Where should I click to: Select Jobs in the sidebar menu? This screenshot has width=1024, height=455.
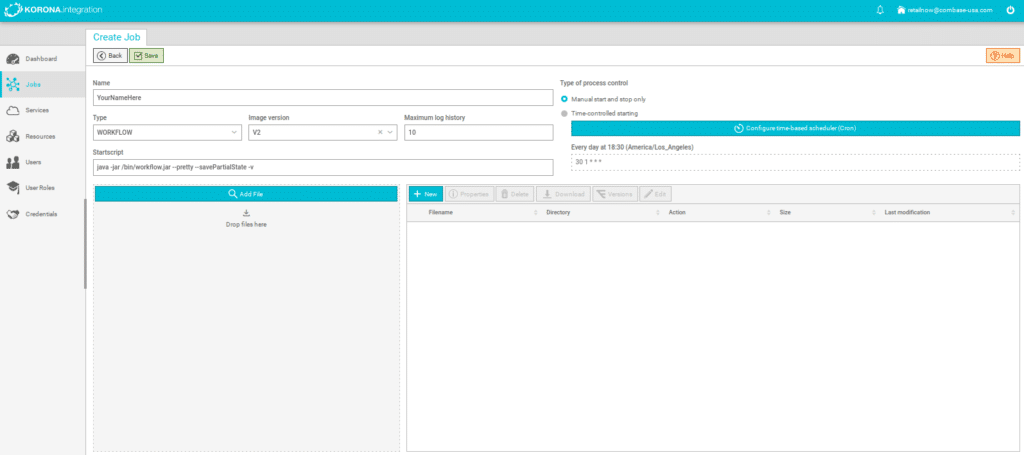(x=33, y=84)
